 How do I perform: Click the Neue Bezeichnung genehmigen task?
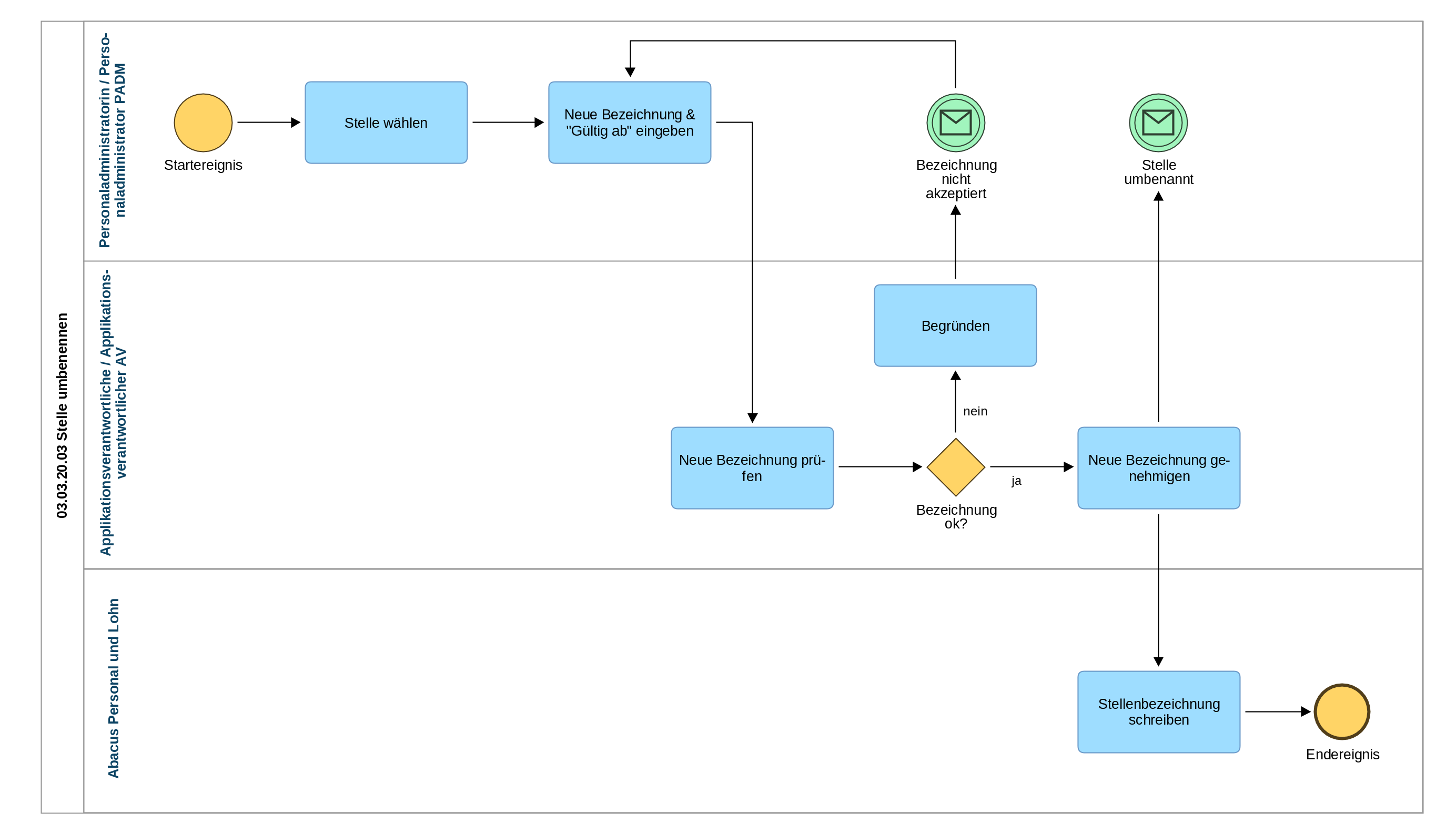1158,467
